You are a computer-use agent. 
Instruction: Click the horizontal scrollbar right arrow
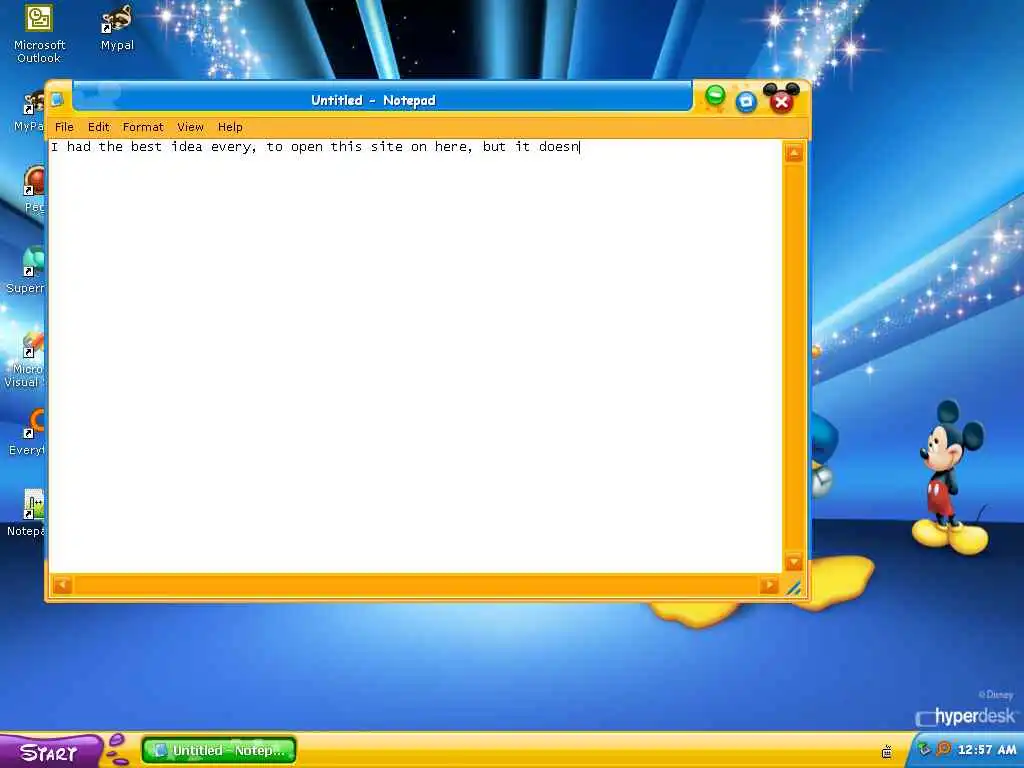769,585
